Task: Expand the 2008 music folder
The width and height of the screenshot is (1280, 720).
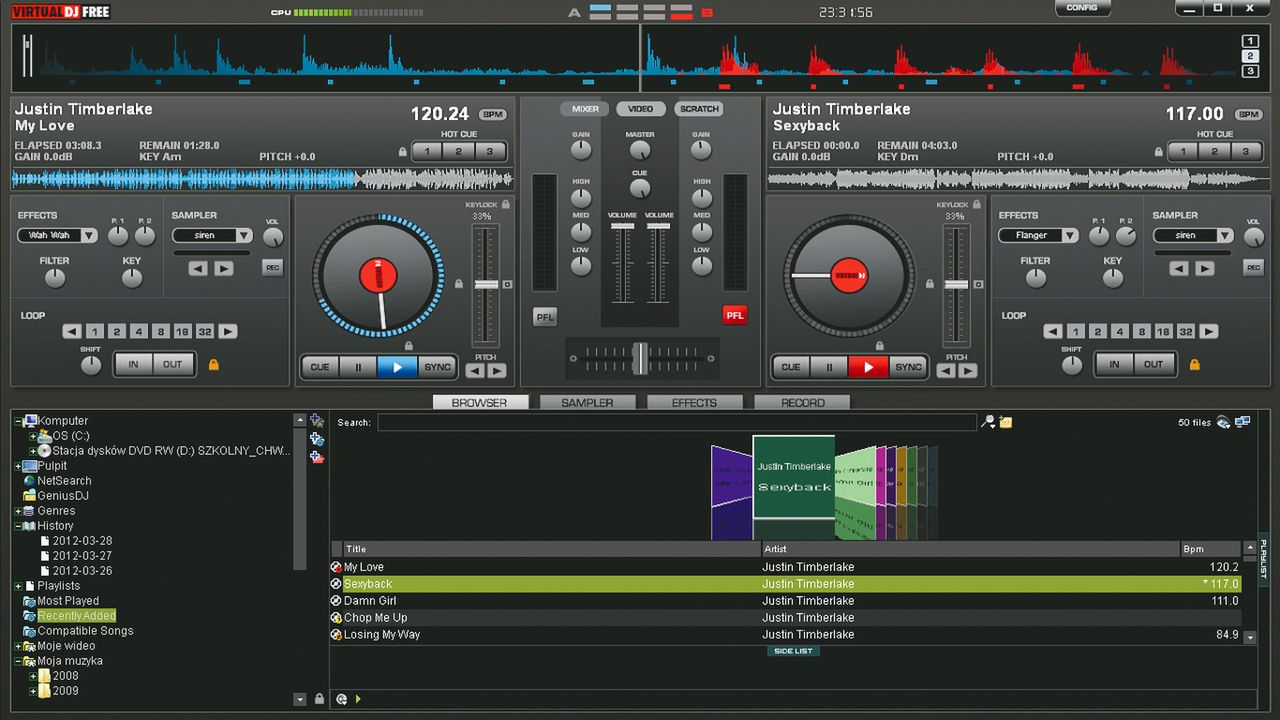Action: click(33, 676)
